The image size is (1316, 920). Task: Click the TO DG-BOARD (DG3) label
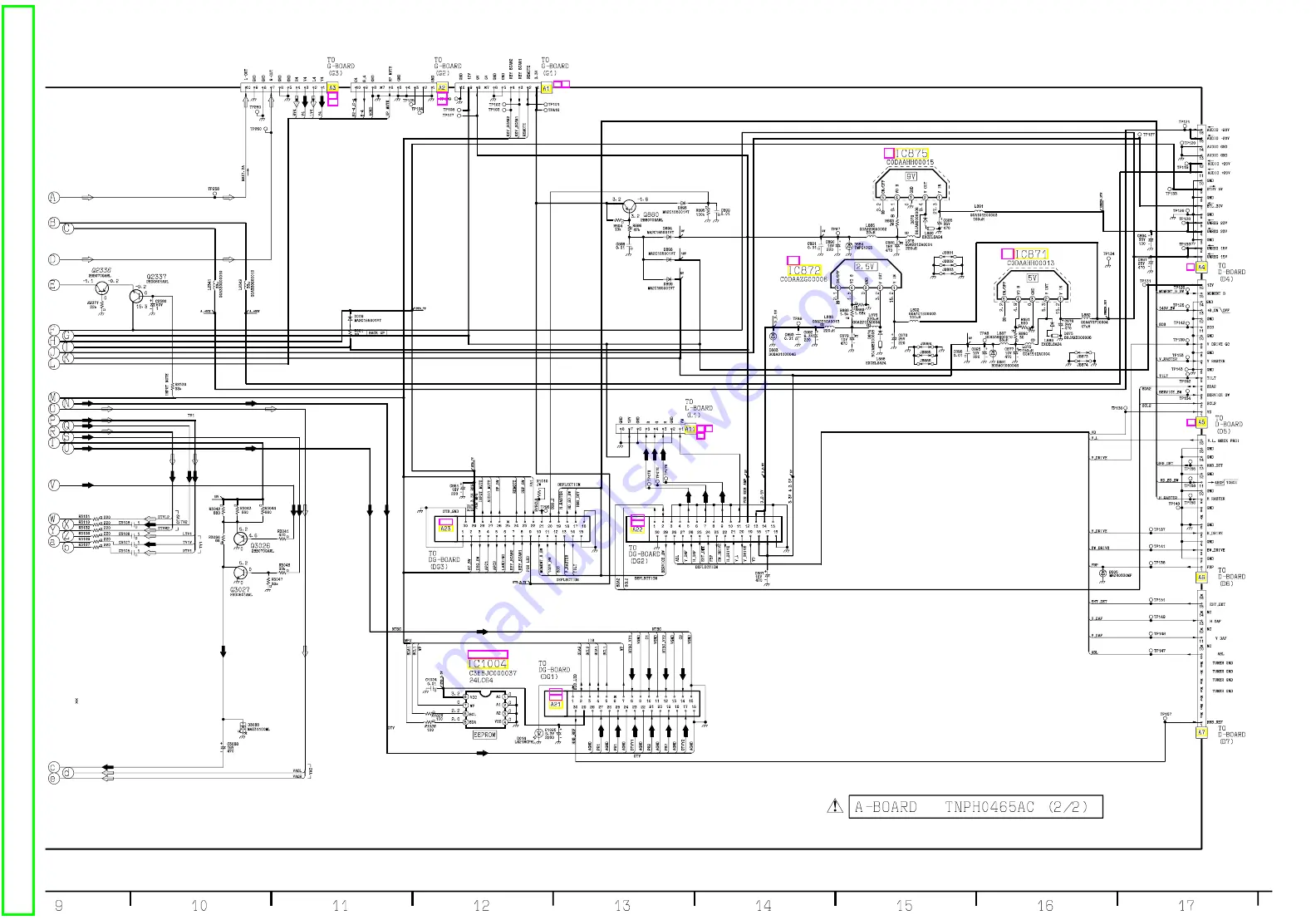[444, 560]
